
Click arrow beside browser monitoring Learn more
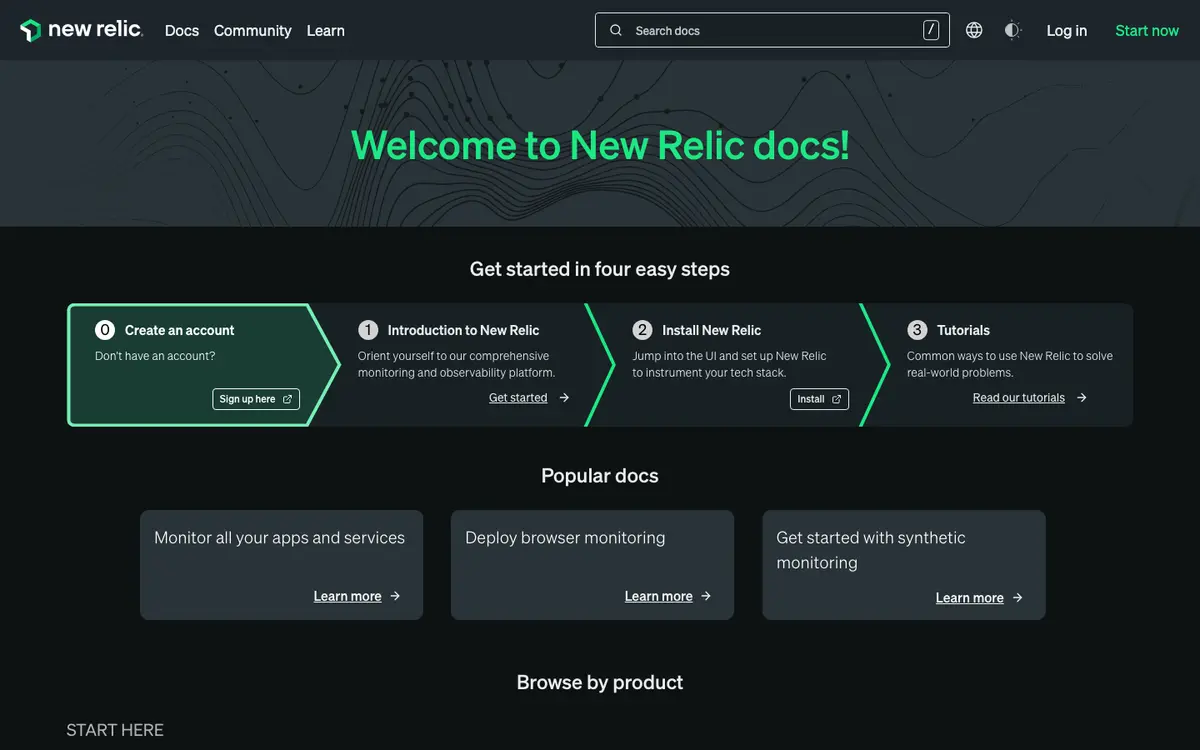pos(706,596)
